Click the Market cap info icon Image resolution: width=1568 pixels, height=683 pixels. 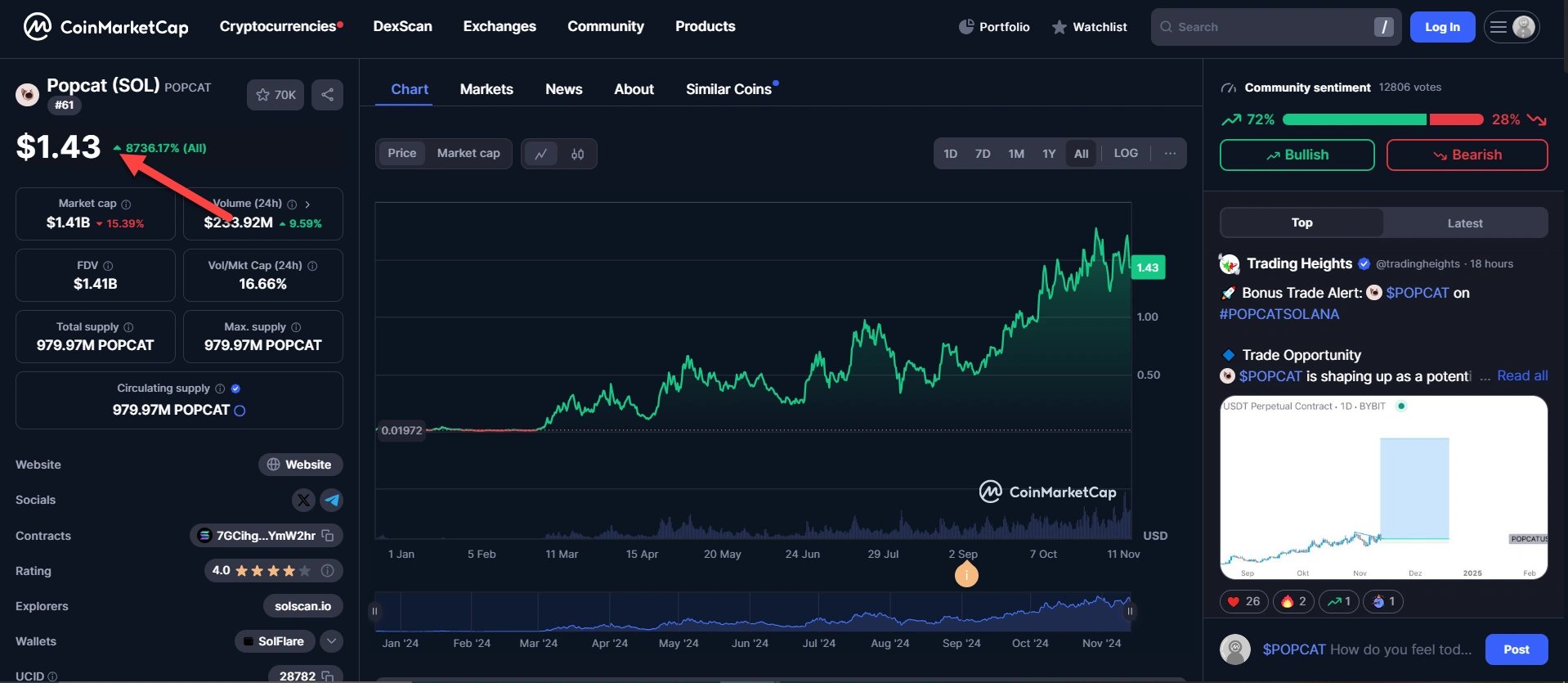tap(126, 204)
